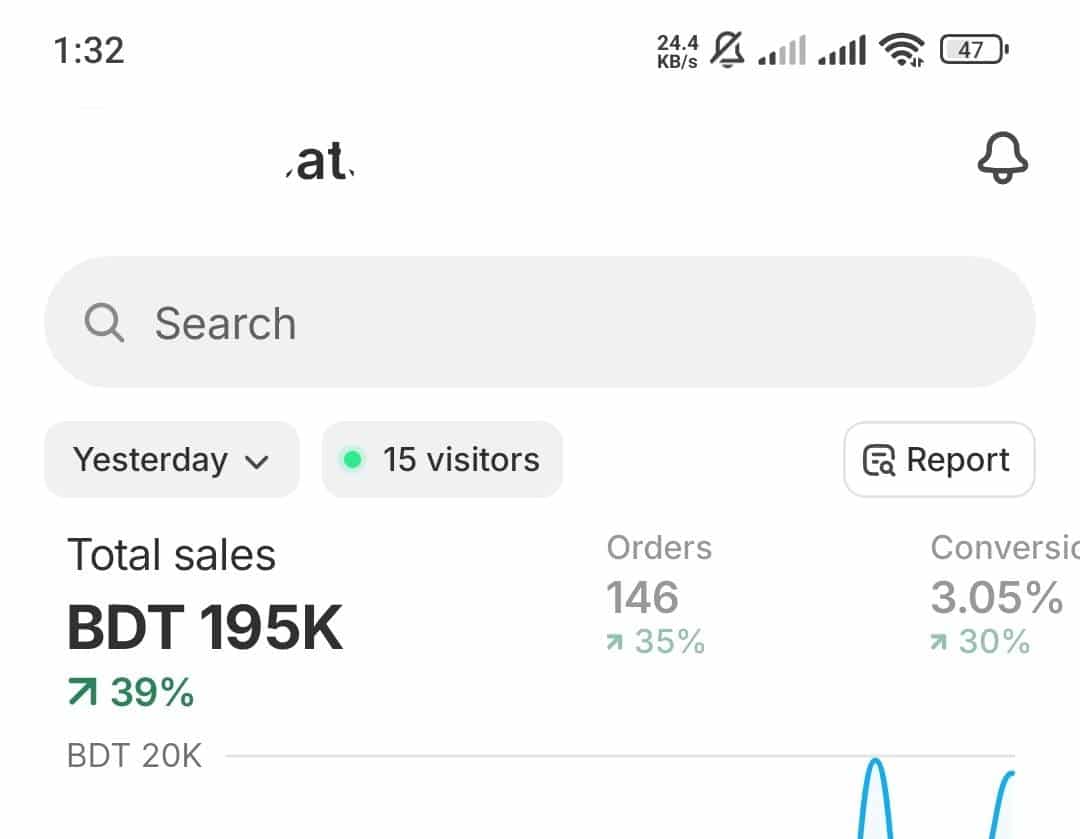Image resolution: width=1080 pixels, height=839 pixels.
Task: Tap the blue sales chart peak
Action: [875, 763]
